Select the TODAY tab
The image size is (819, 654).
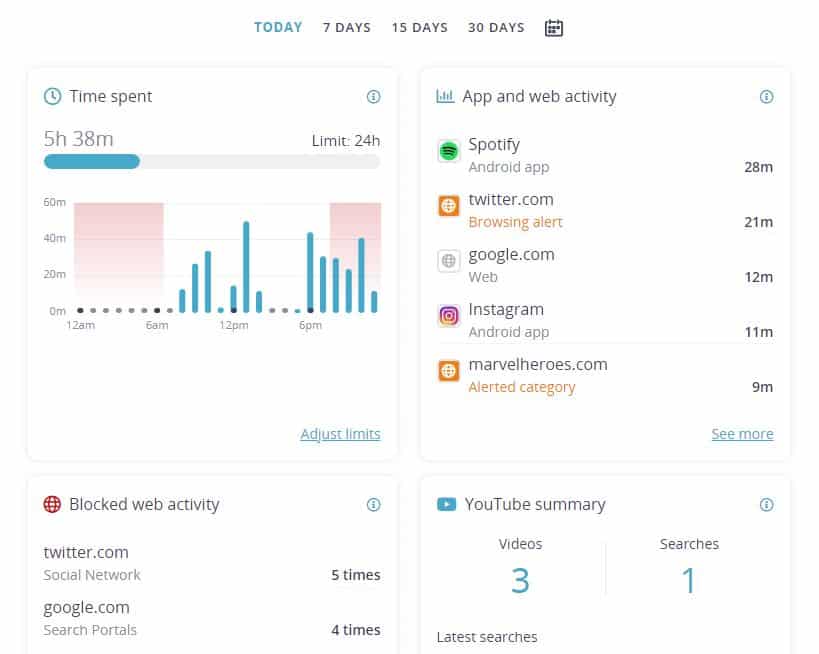(x=278, y=27)
